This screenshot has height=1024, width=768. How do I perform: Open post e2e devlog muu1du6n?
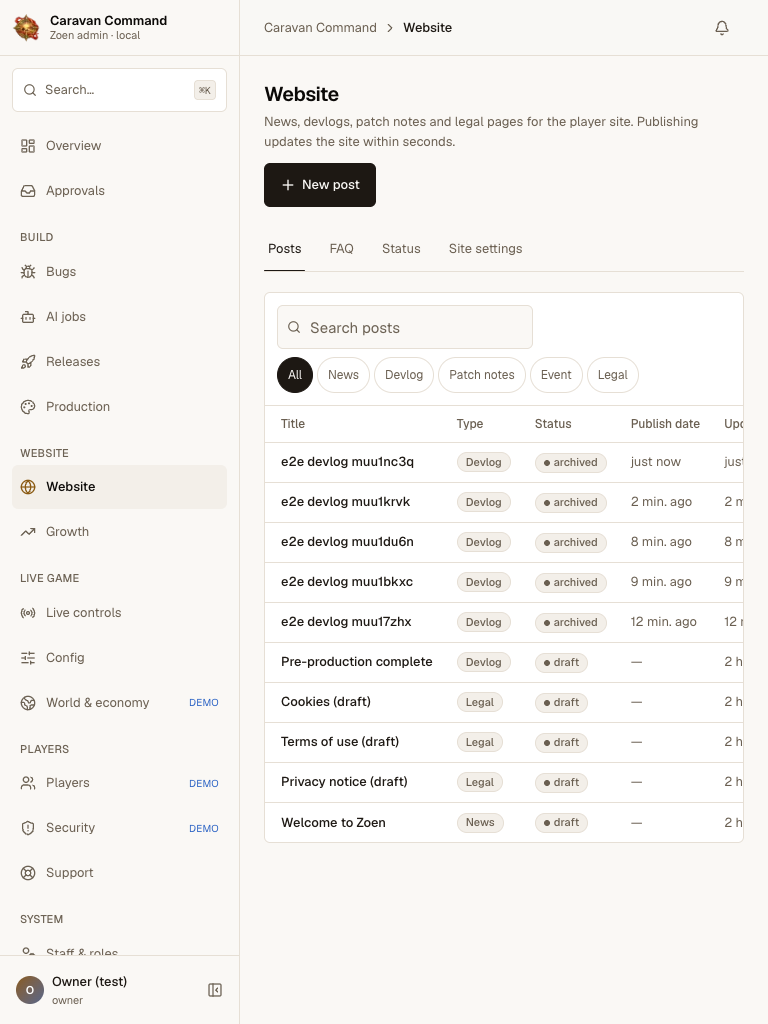347,541
